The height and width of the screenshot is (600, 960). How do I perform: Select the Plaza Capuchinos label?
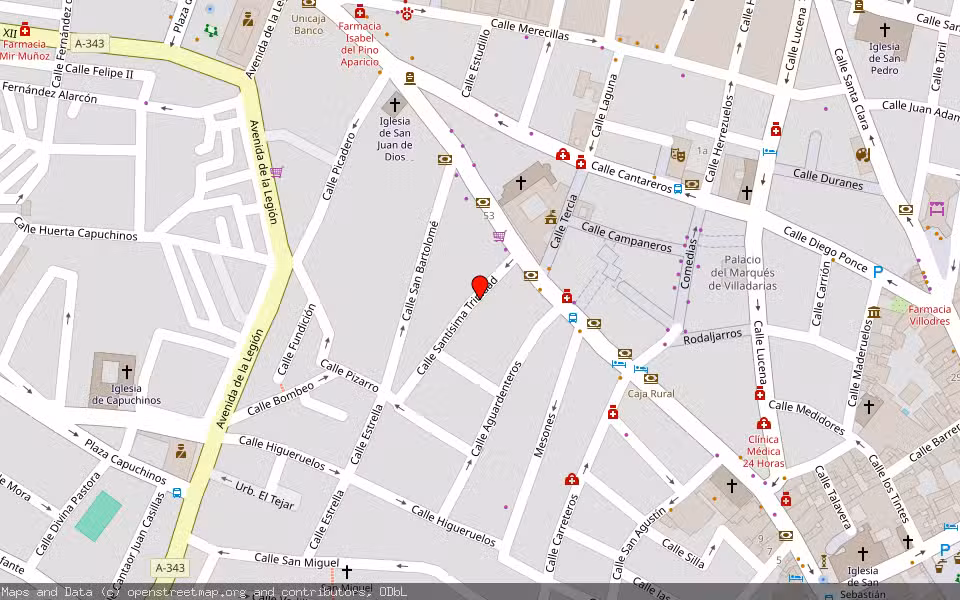[x=125, y=462]
